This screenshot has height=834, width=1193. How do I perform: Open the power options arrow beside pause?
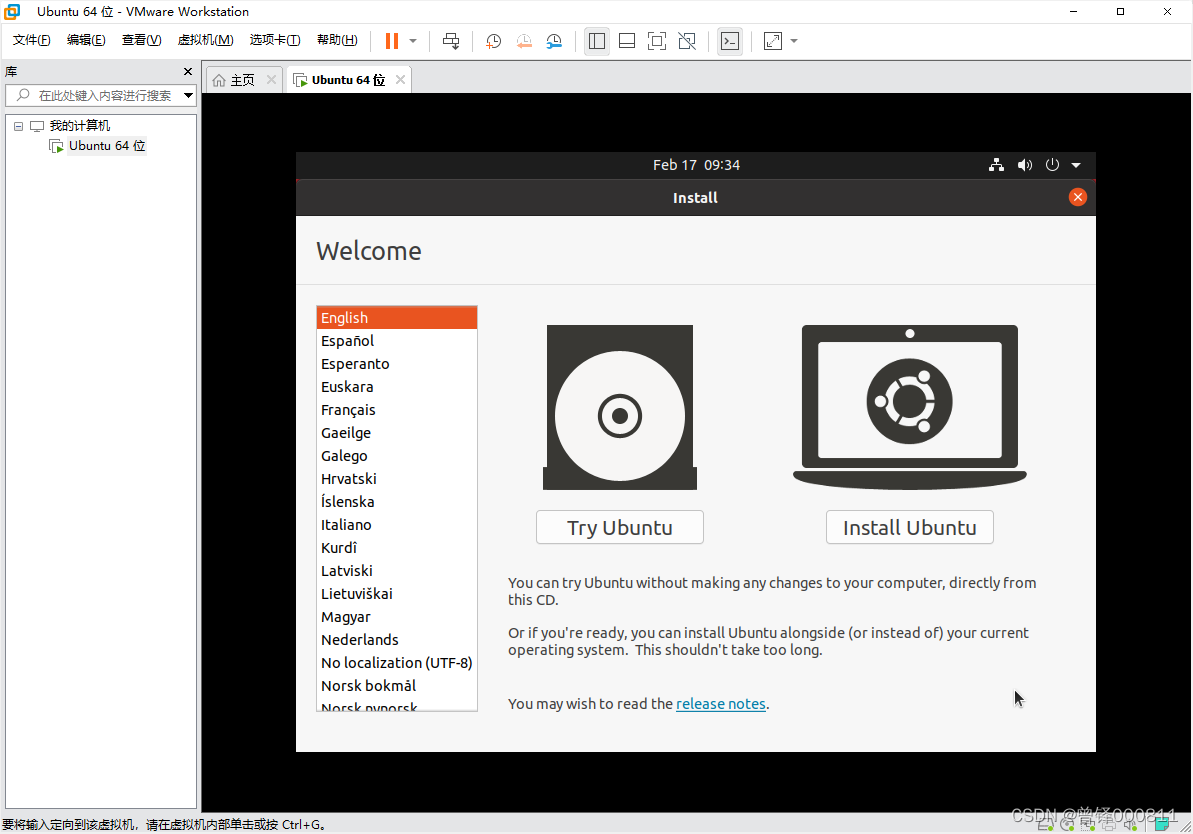tap(413, 41)
